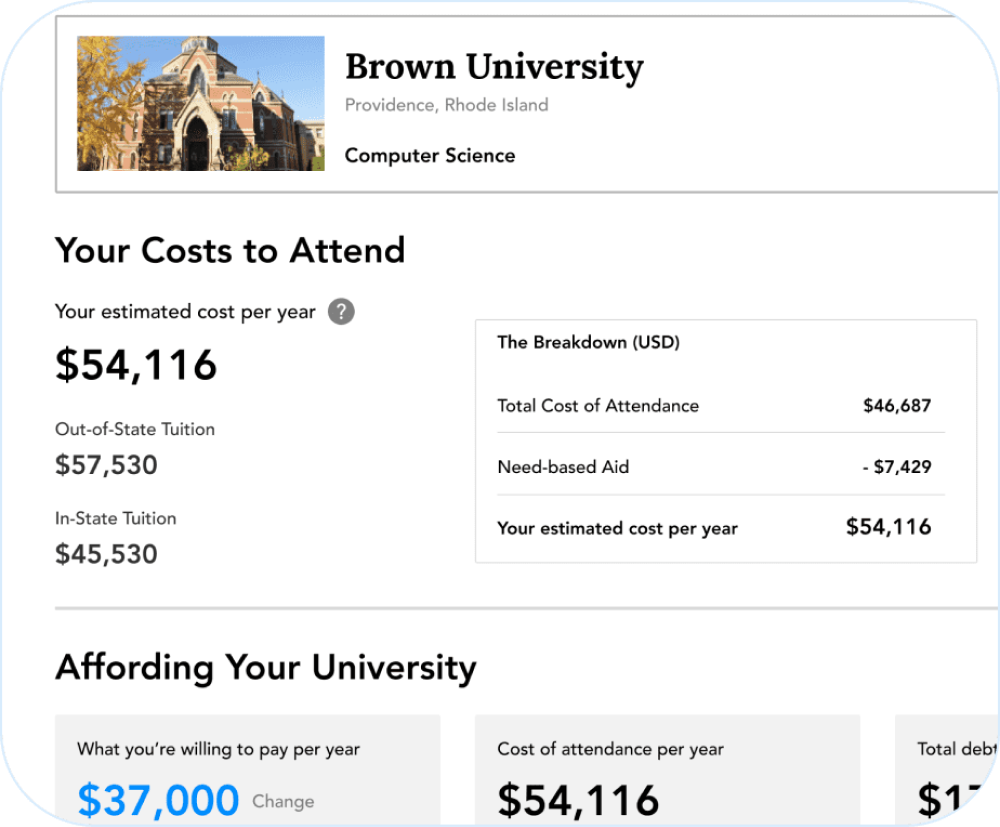Click the What you're willing to pay card label
Image resolution: width=1000 pixels, height=827 pixels.
point(218,749)
